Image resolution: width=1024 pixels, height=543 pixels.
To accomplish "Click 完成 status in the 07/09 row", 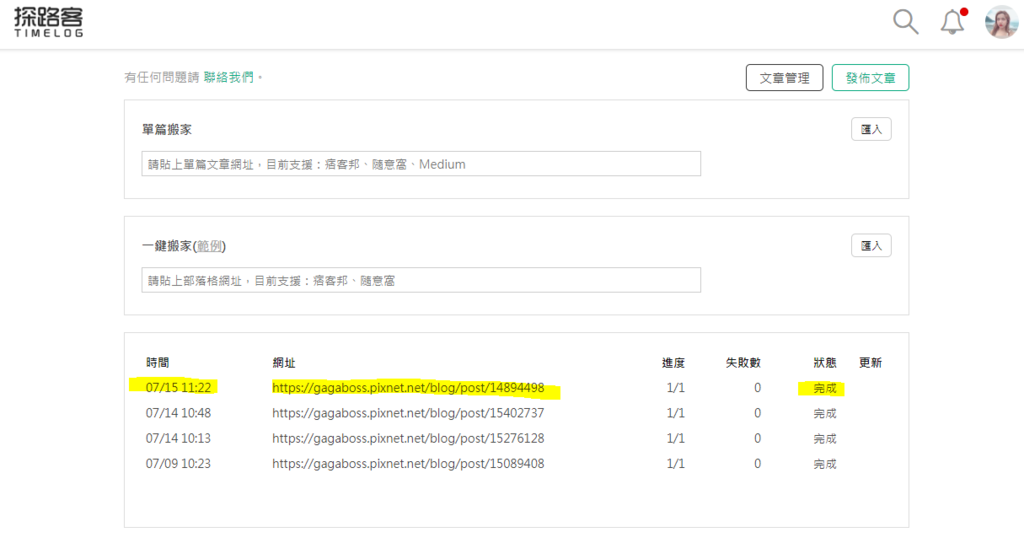I will click(x=825, y=465).
